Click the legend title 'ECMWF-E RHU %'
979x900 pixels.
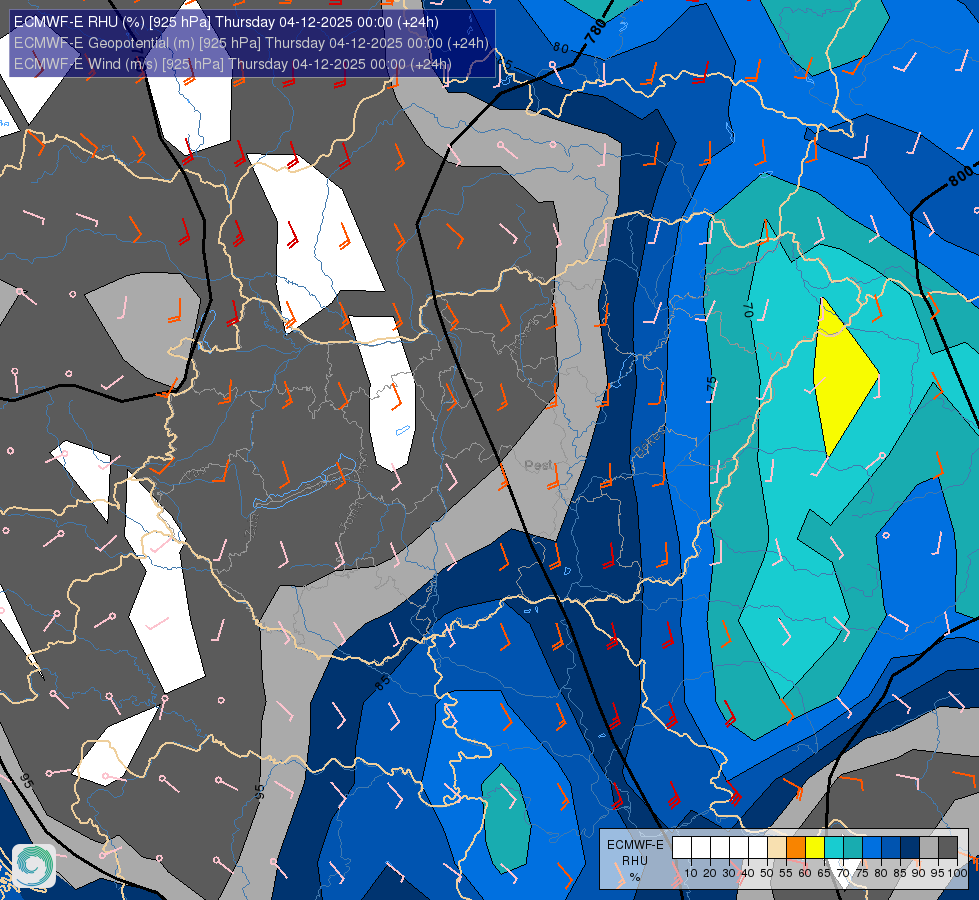635,860
